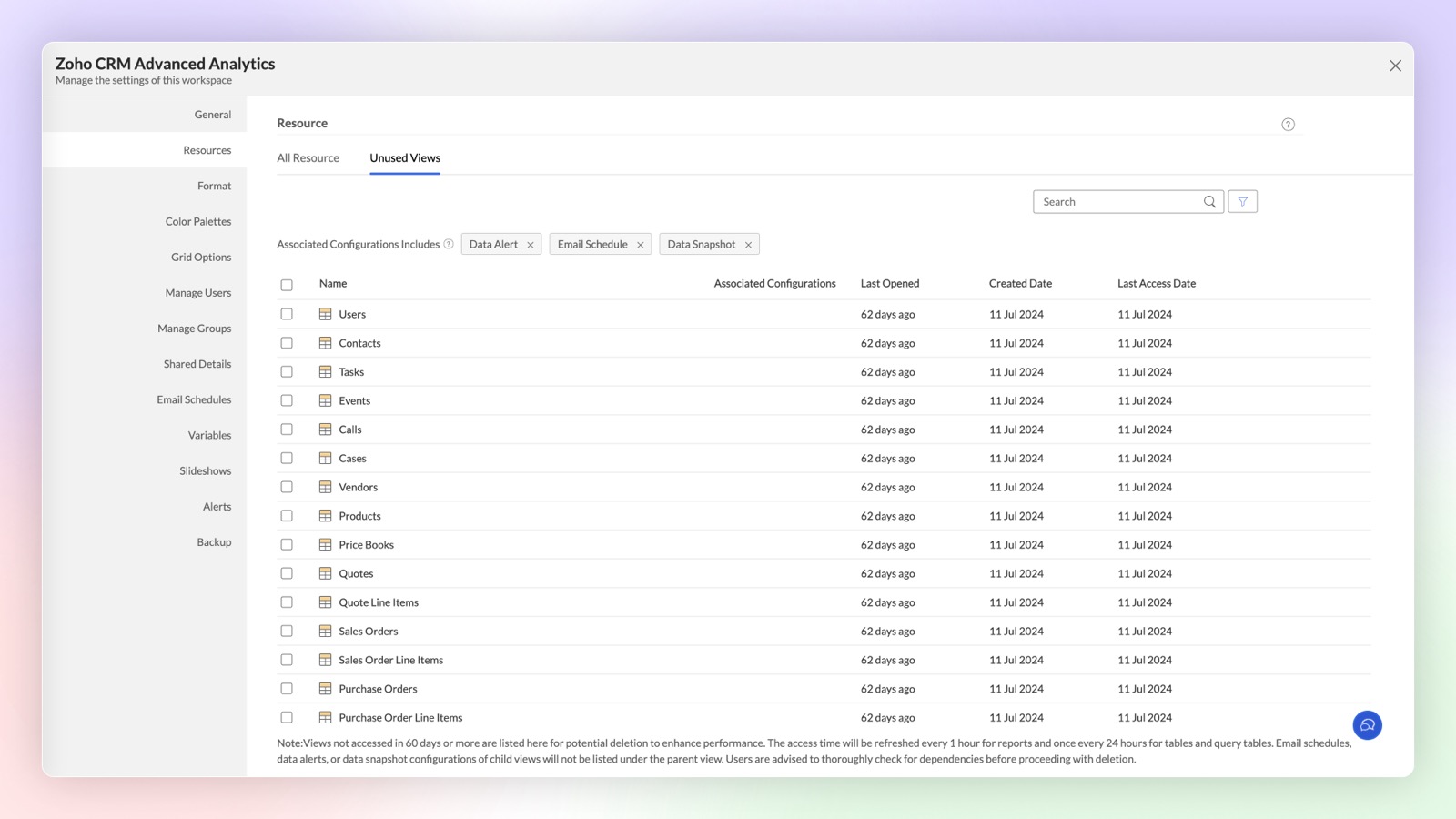
Task: Enable the Products row checkbox
Action: click(287, 516)
